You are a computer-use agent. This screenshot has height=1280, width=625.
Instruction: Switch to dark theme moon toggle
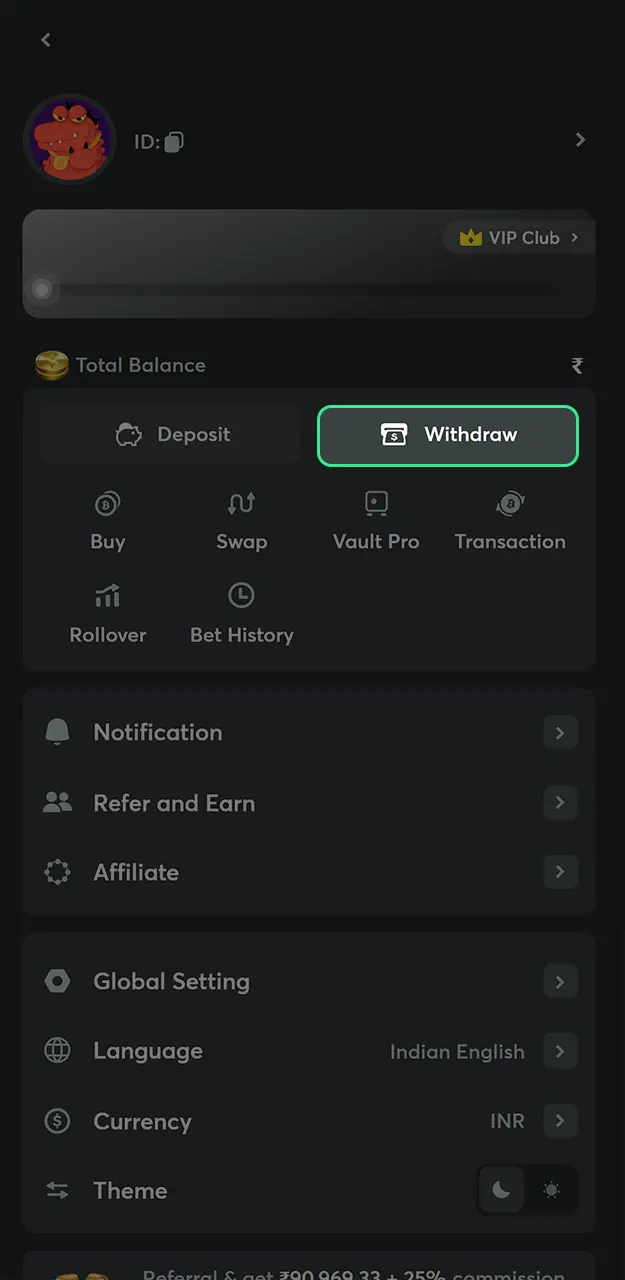pos(501,1190)
